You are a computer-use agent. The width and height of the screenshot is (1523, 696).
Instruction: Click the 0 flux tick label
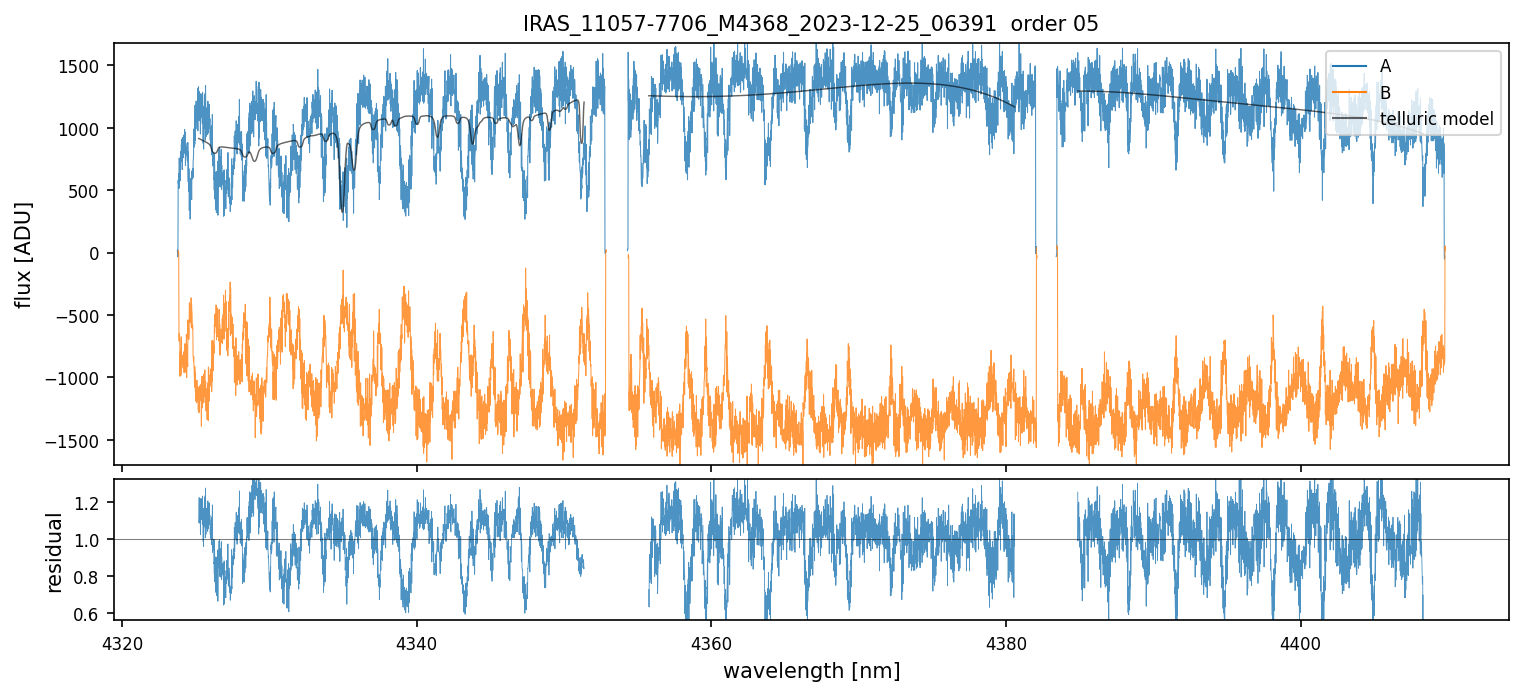coord(98,254)
